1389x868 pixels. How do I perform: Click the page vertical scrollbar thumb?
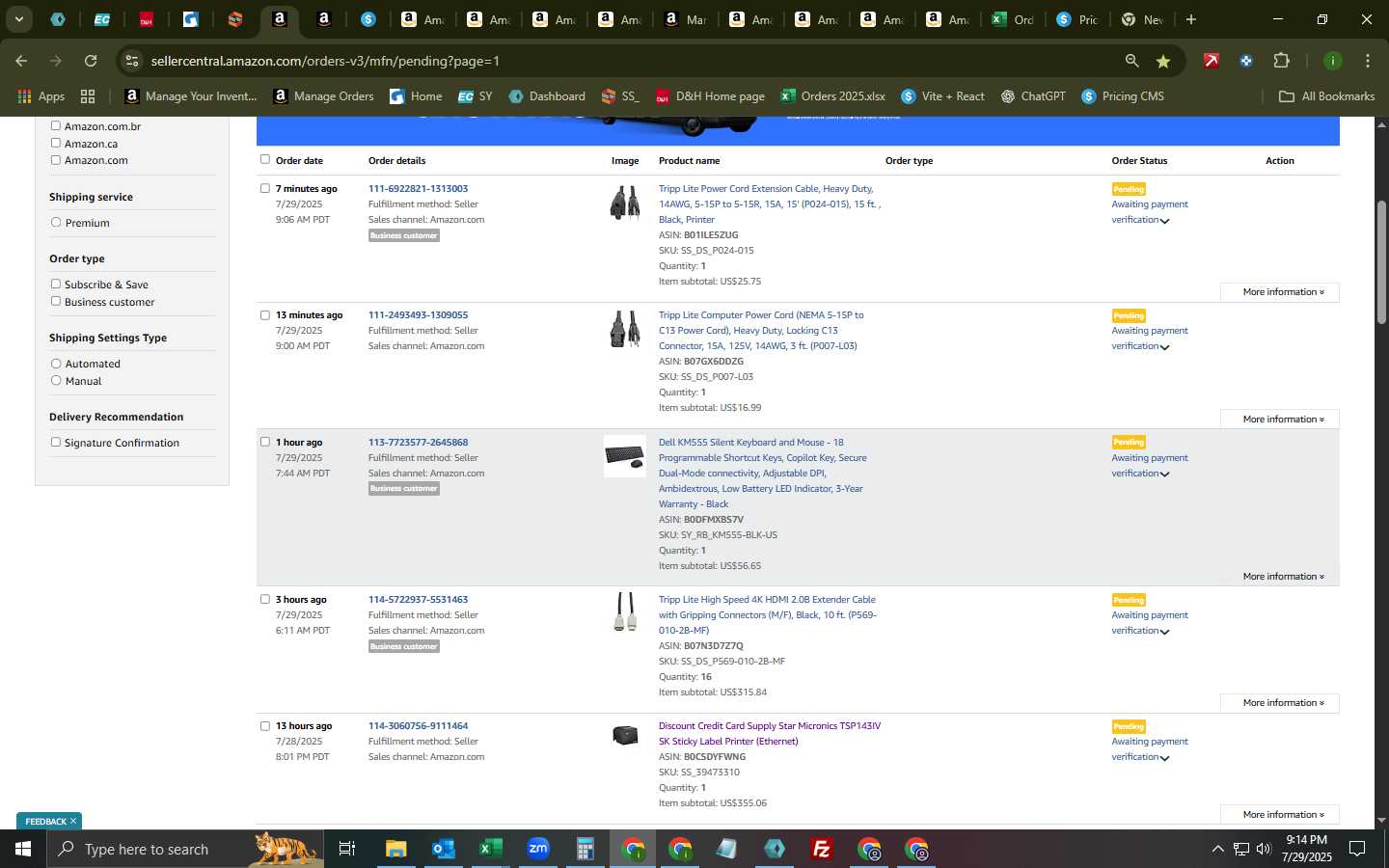1381,262
